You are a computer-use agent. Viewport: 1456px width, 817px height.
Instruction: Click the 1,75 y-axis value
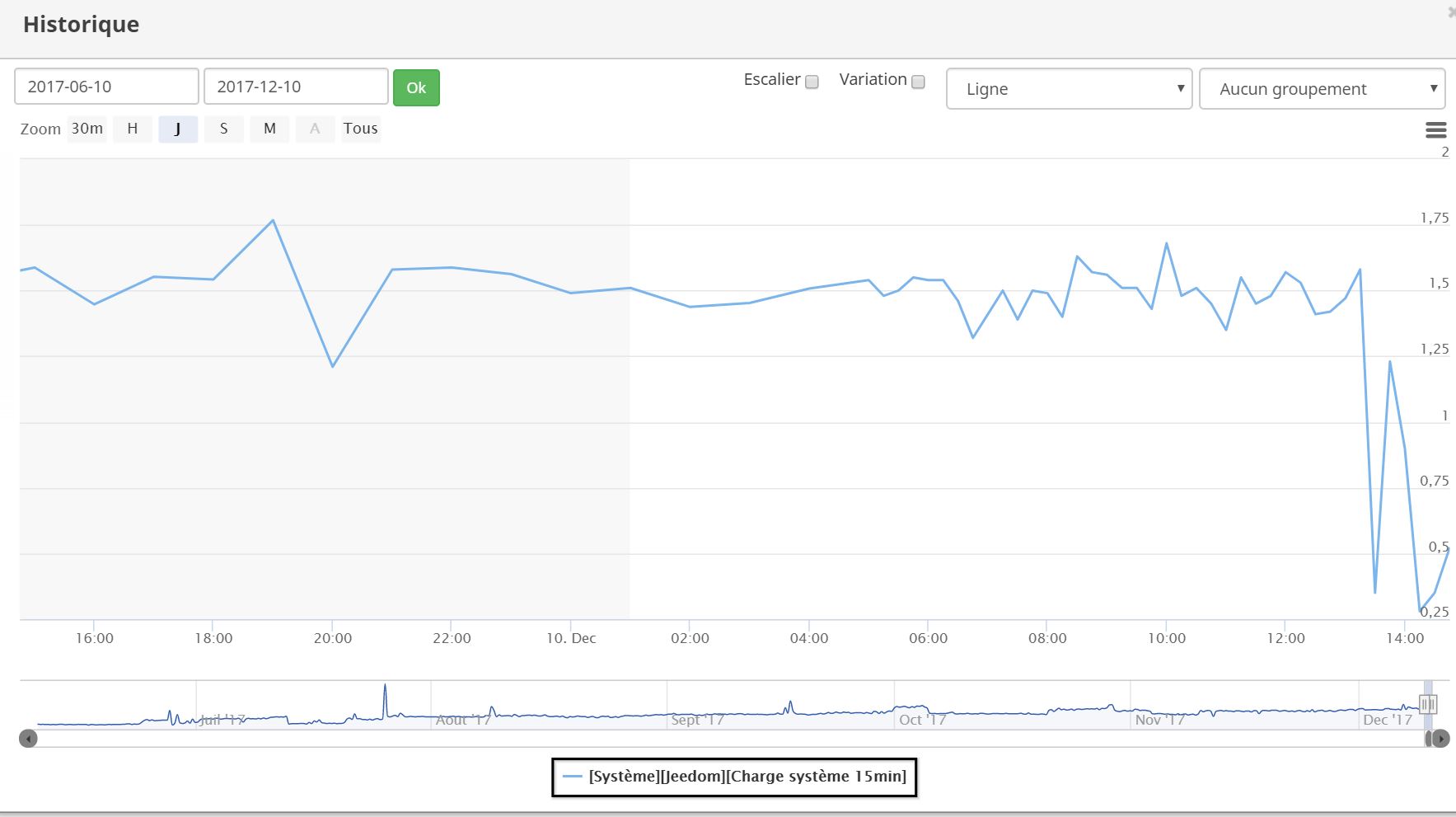point(1434,218)
